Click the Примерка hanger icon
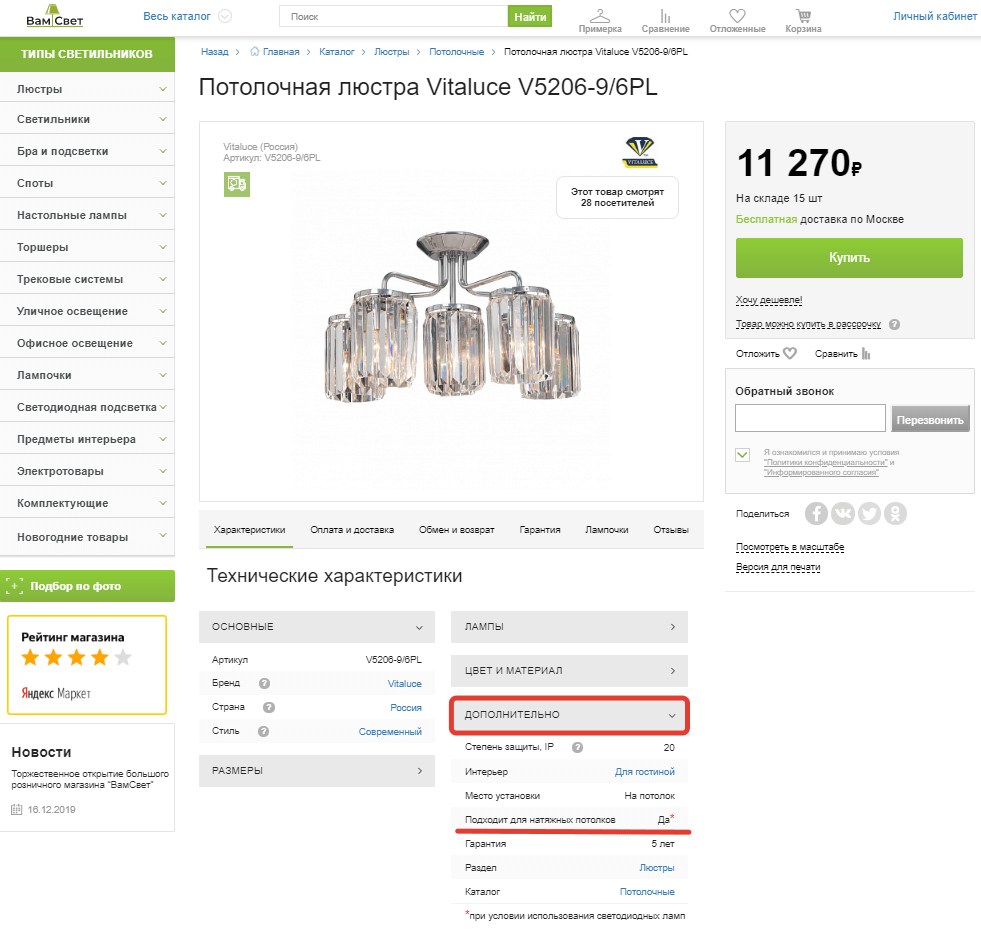The image size is (981, 929). tap(599, 16)
